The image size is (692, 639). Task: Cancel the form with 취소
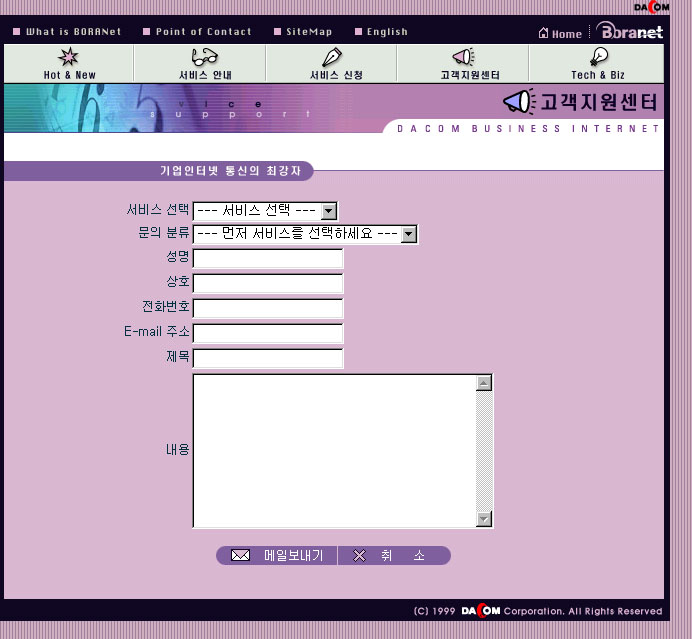(x=395, y=555)
